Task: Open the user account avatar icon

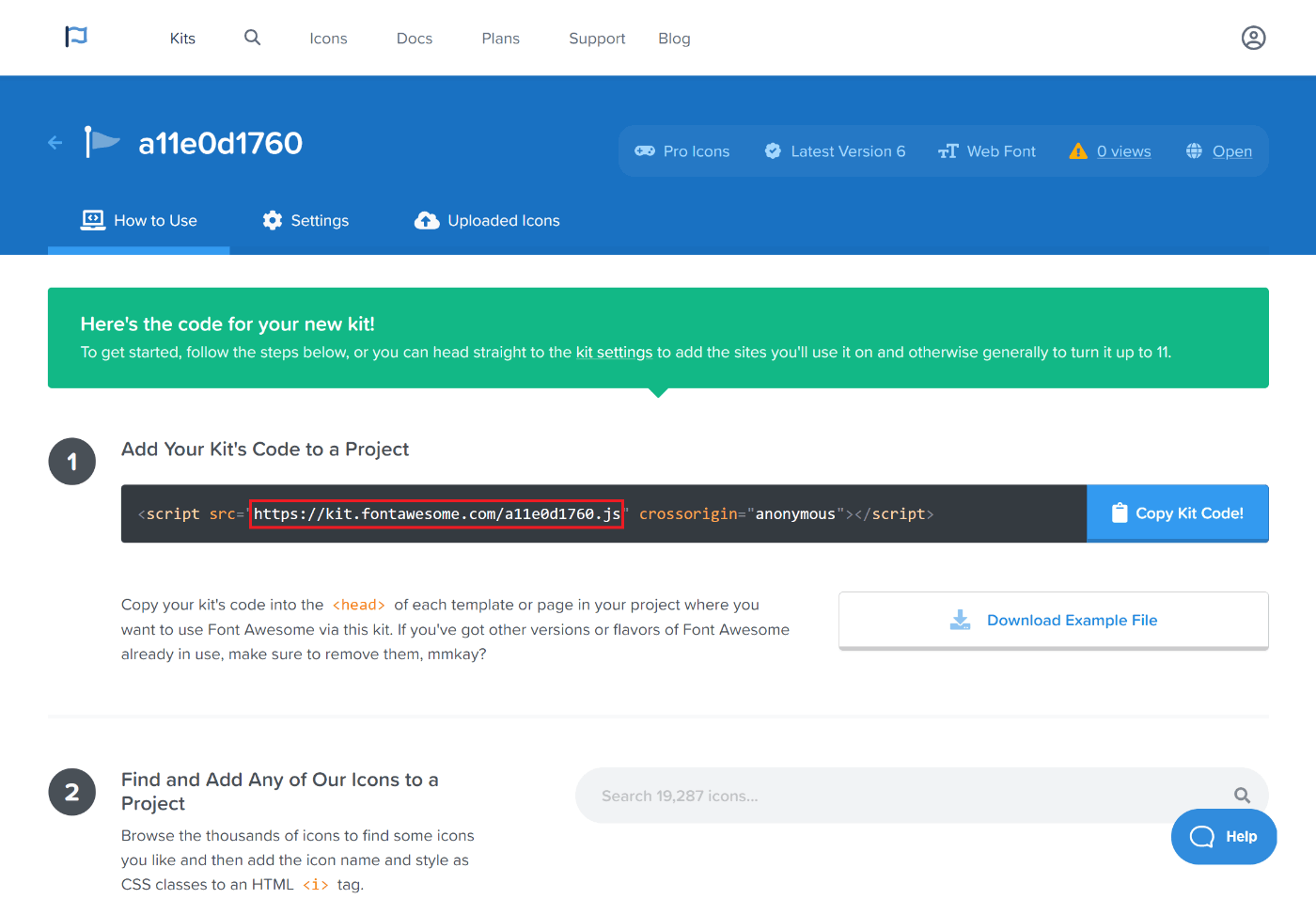Action: pos(1253,38)
